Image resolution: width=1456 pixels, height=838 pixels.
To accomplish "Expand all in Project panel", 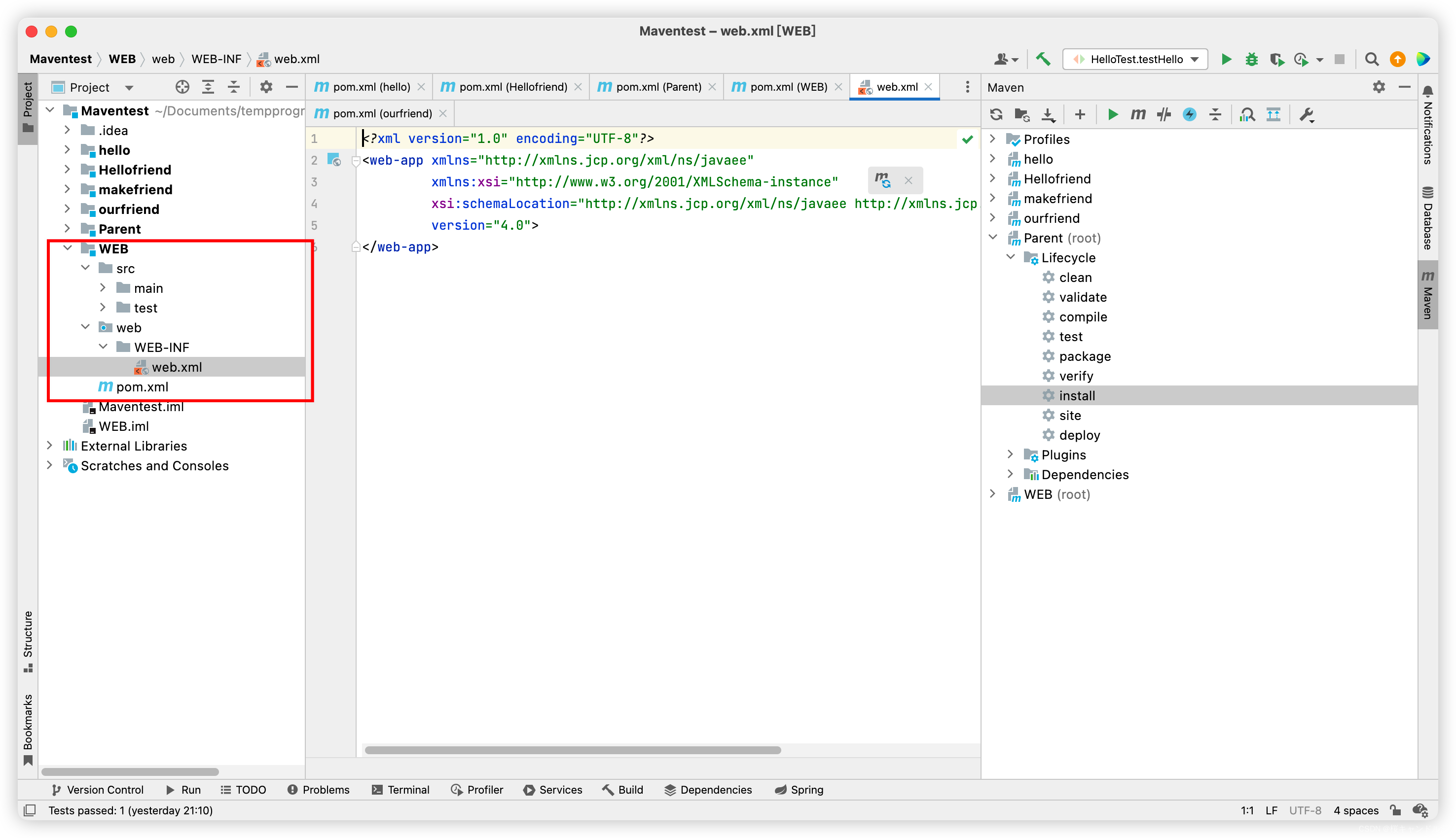I will coord(208,87).
